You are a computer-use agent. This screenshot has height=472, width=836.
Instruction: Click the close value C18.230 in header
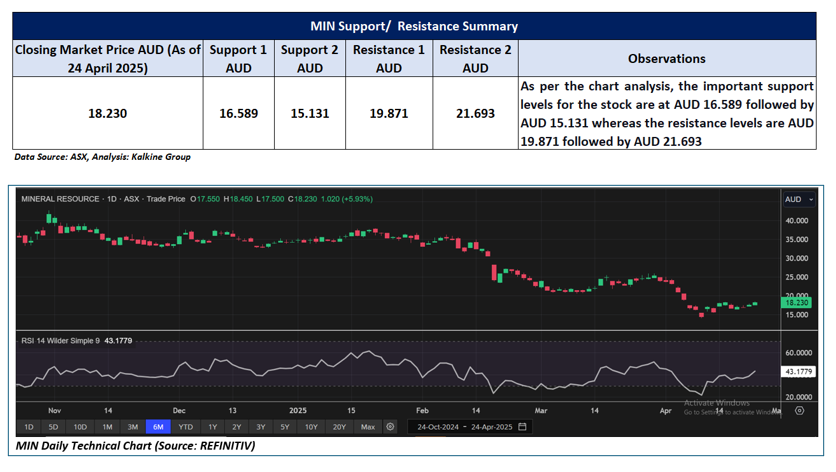coord(302,199)
